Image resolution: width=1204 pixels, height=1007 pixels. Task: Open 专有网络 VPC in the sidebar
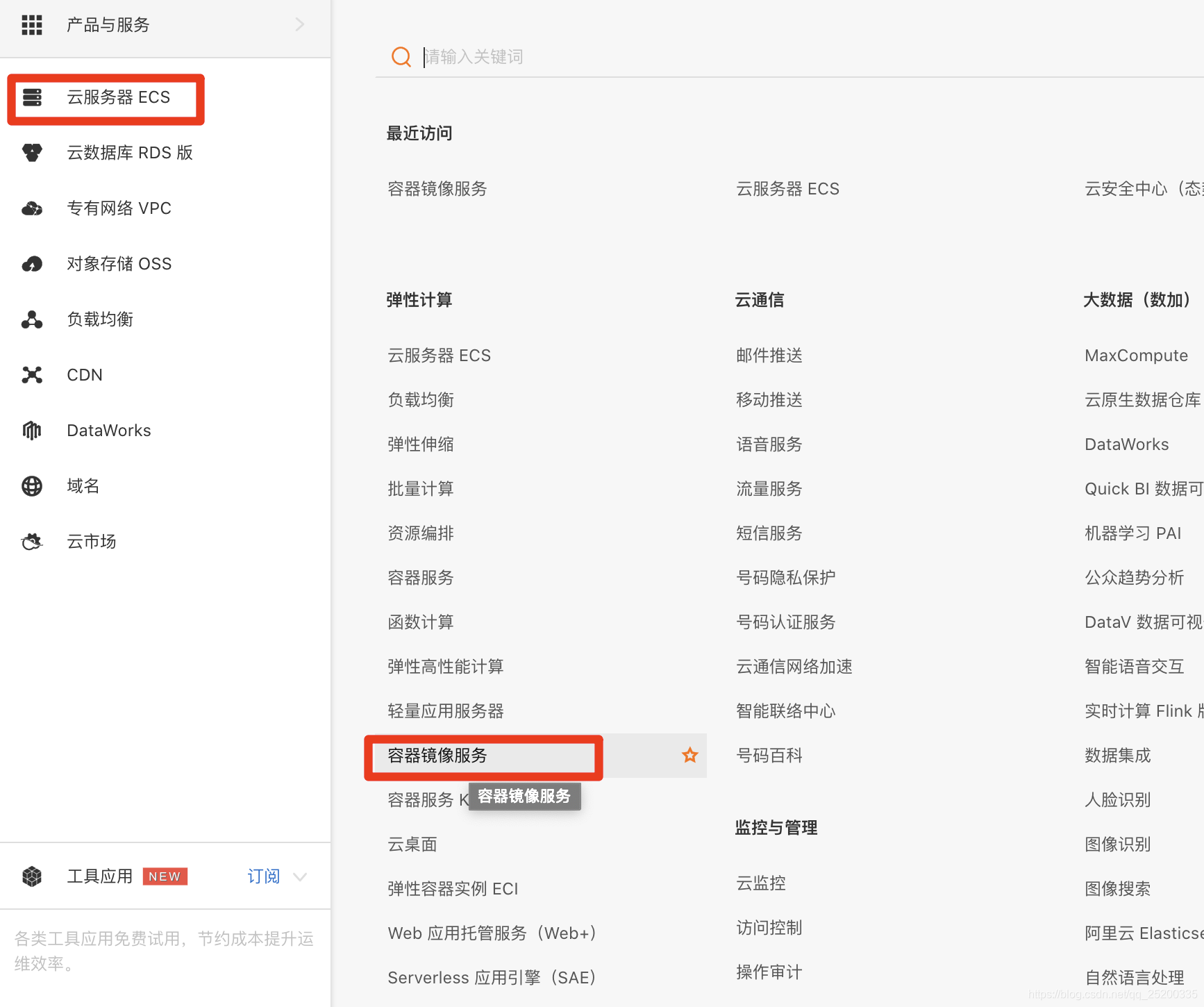pos(119,208)
